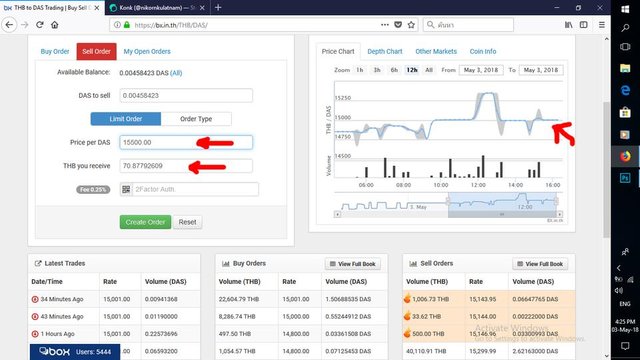Viewport: 640px width, 360px height.
Task: Click the Firefox reload page icon
Action: coord(40,25)
